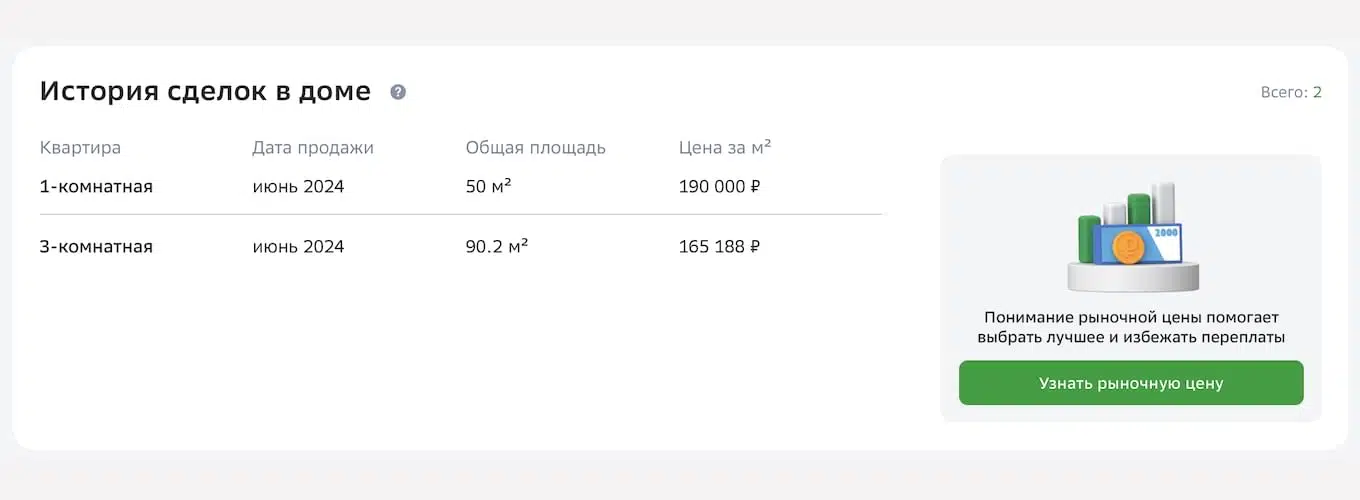Click the 'Цена за м²' column header
This screenshot has height=500, width=1360.
point(725,148)
